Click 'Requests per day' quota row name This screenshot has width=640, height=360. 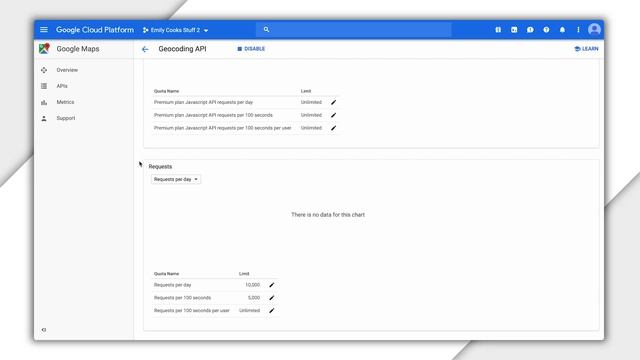(172, 285)
